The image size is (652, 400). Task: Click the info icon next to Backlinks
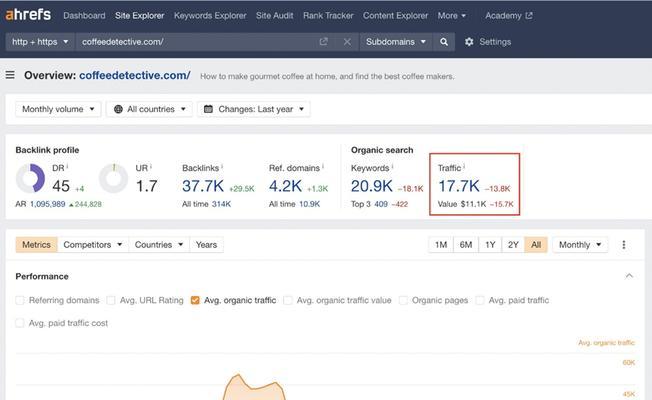point(222,166)
